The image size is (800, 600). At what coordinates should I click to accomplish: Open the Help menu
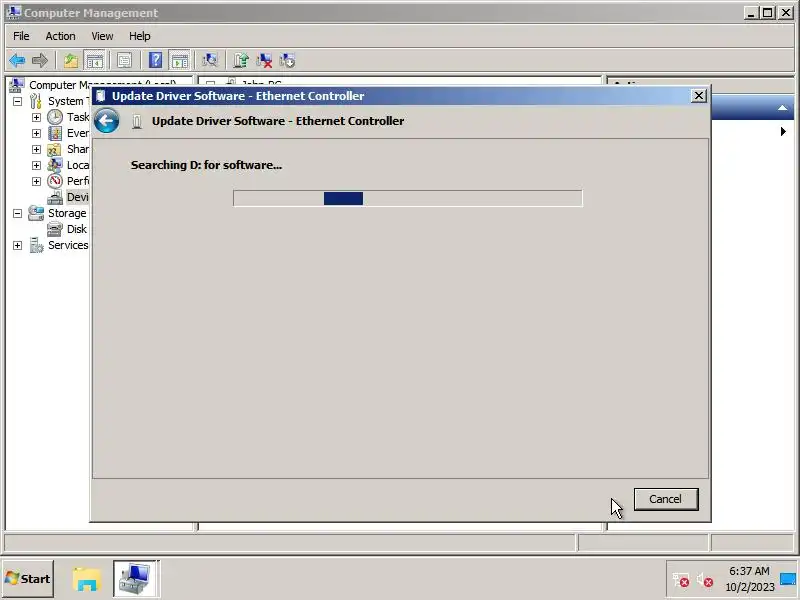point(139,36)
